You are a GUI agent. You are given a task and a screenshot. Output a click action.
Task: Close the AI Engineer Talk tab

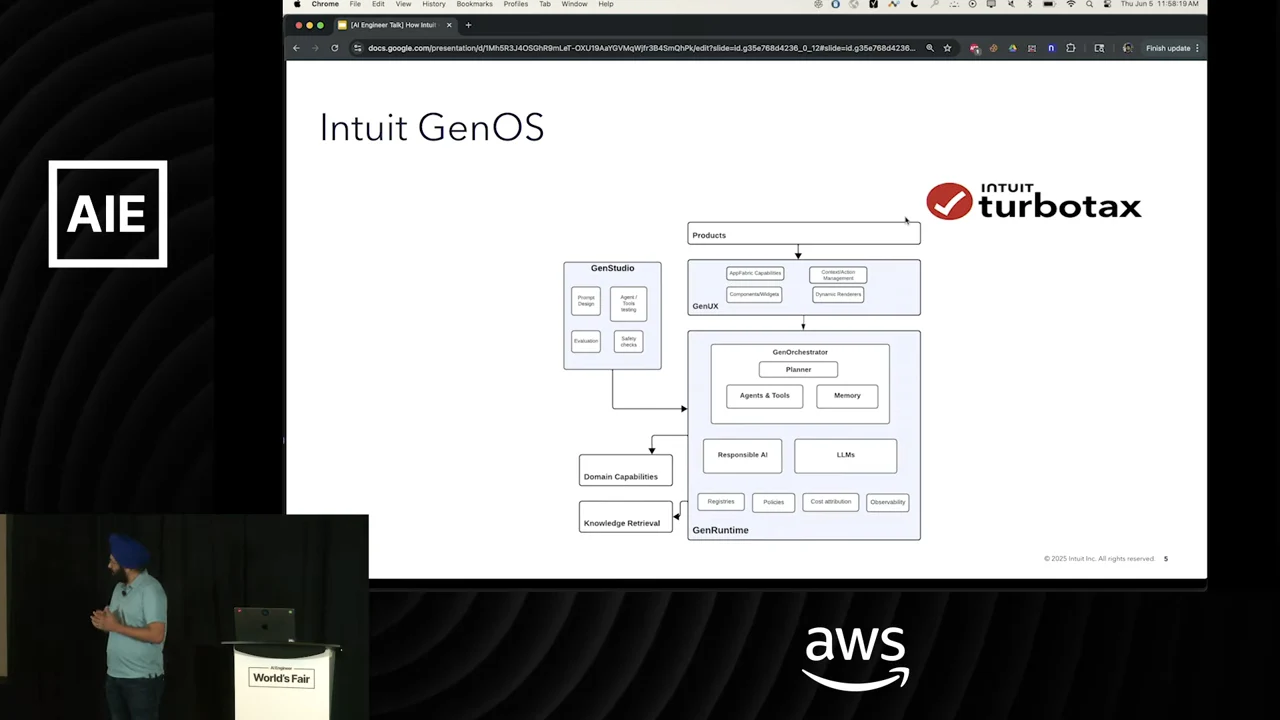449,25
